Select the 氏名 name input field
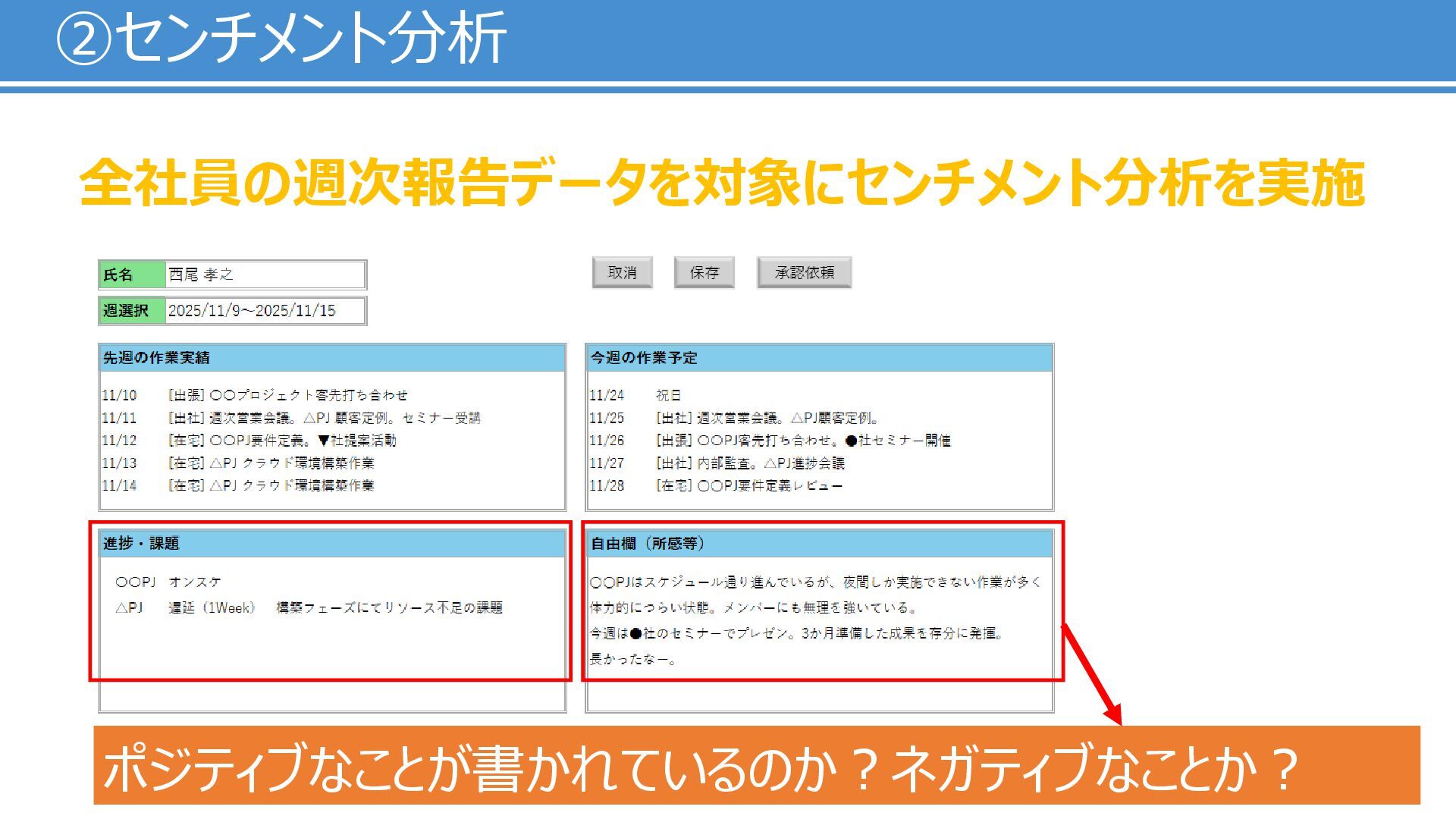This screenshot has height=819, width=1456. coord(265,275)
